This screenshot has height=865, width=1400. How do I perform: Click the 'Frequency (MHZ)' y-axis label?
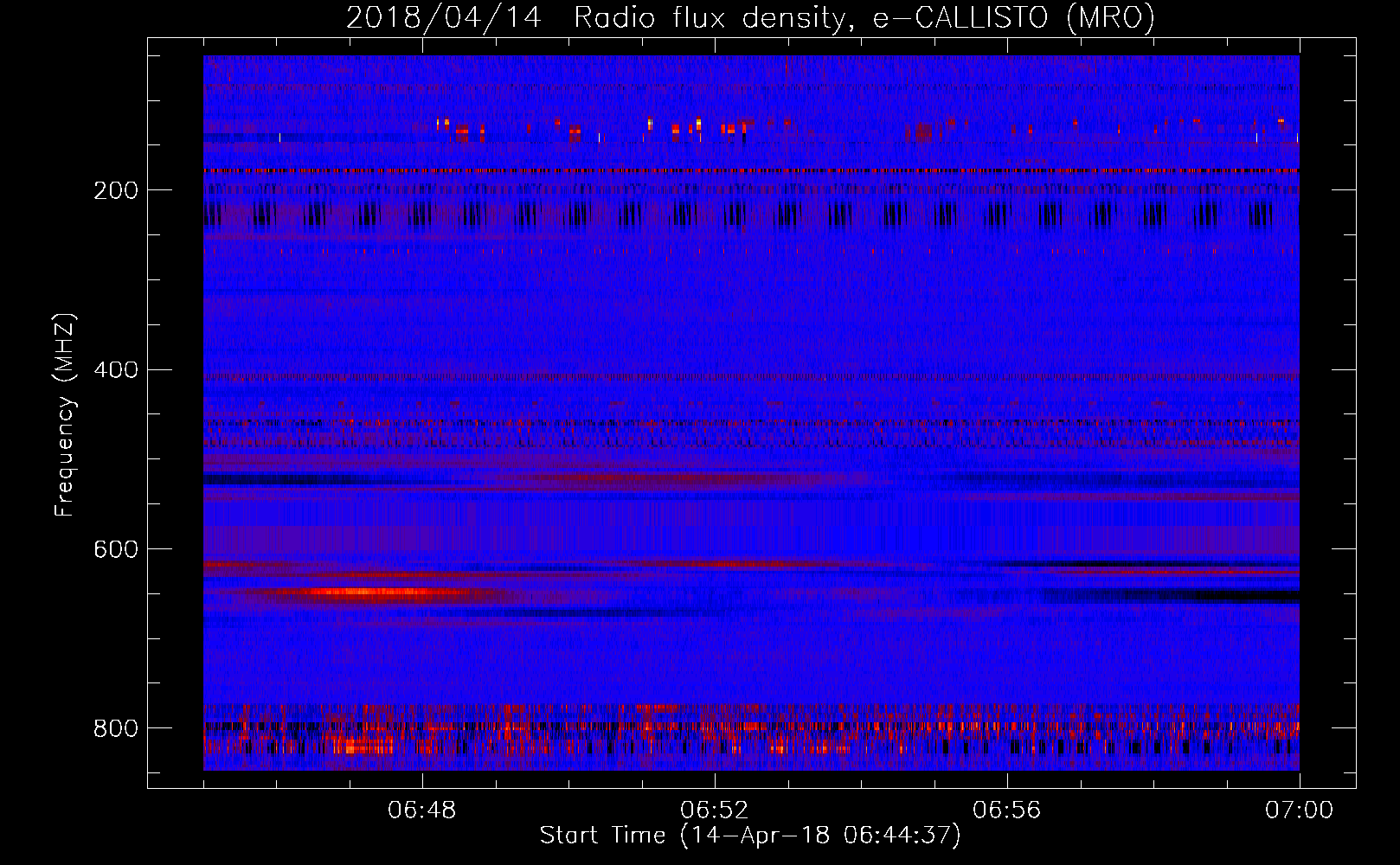(65, 415)
